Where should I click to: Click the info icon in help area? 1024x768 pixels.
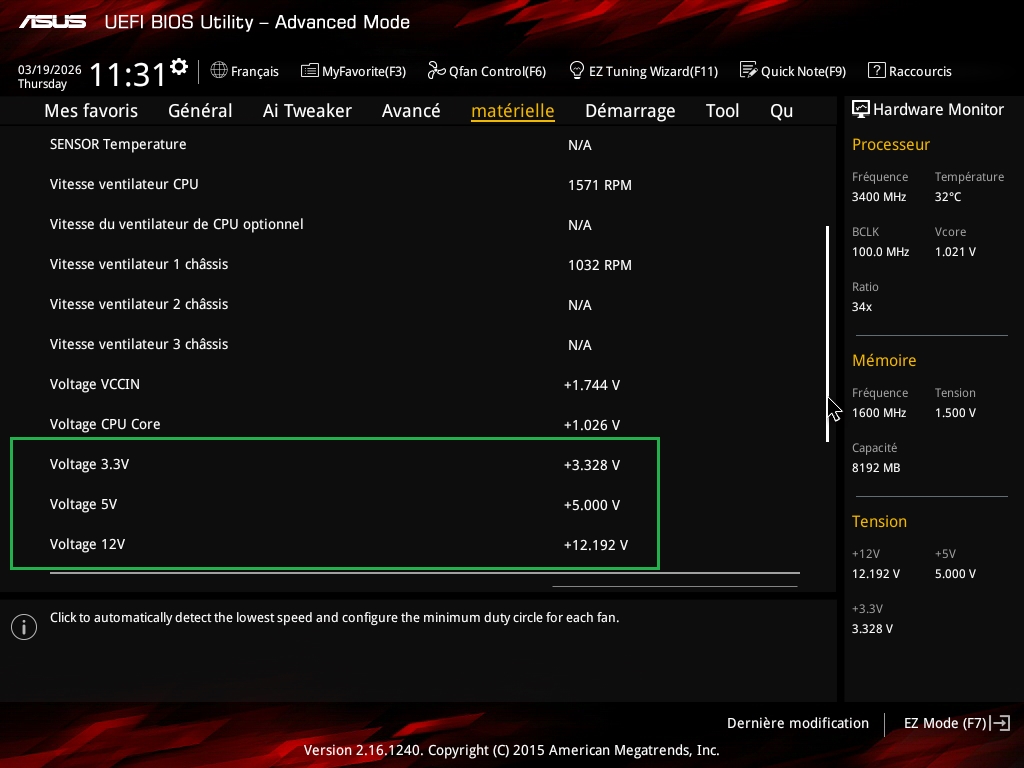pos(23,627)
